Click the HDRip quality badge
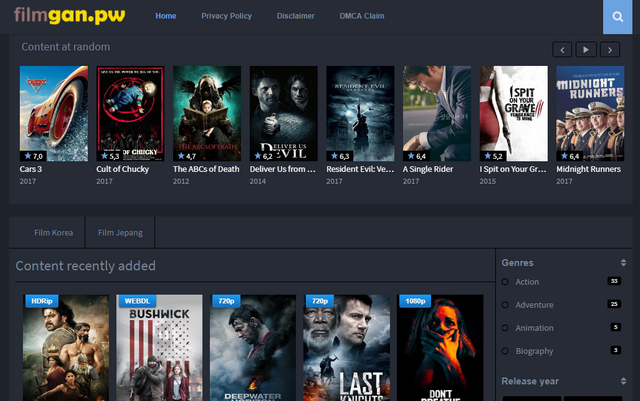Screen dimensions: 640x401 pyautogui.click(x=42, y=301)
